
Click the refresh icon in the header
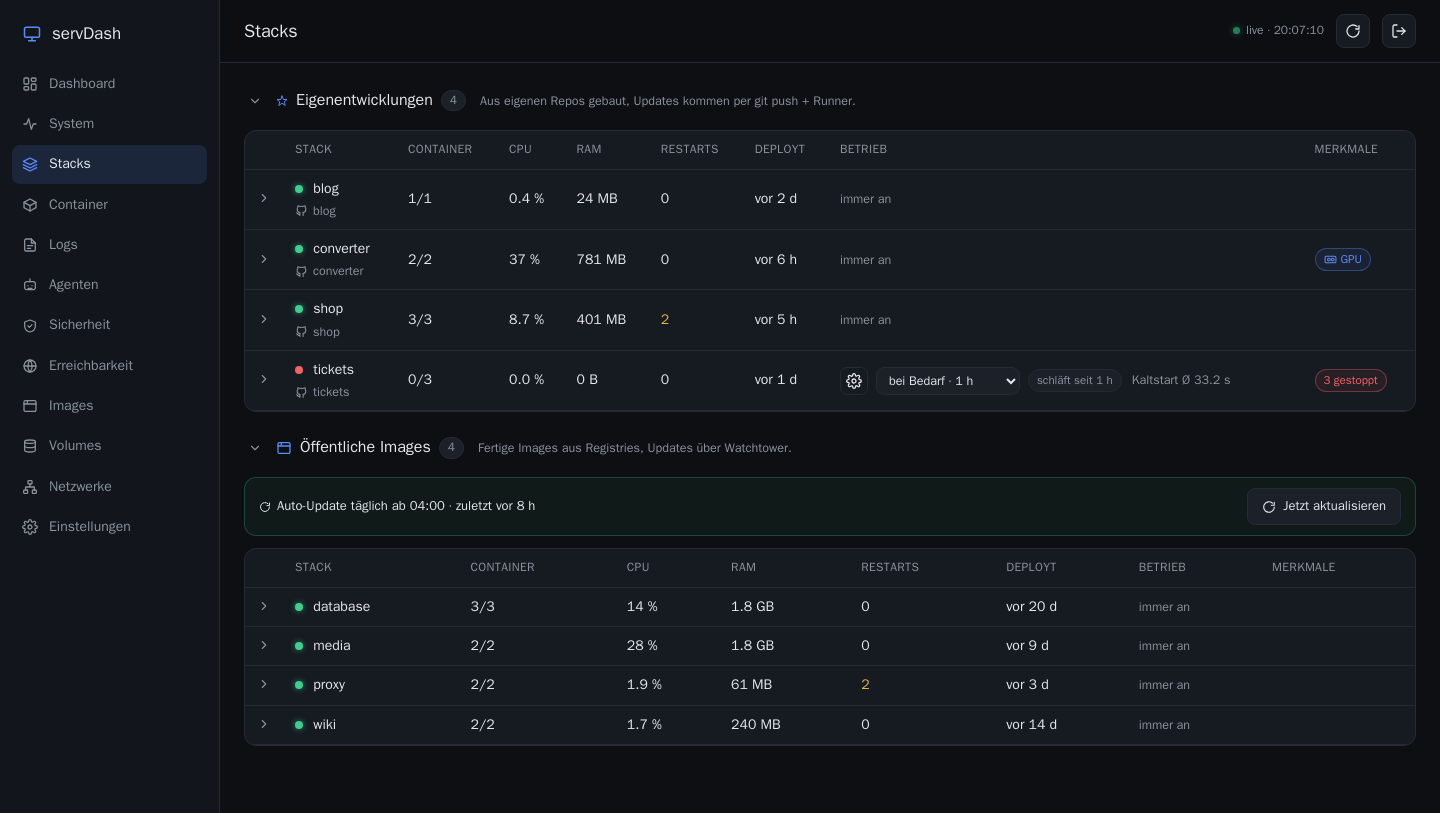(1353, 31)
